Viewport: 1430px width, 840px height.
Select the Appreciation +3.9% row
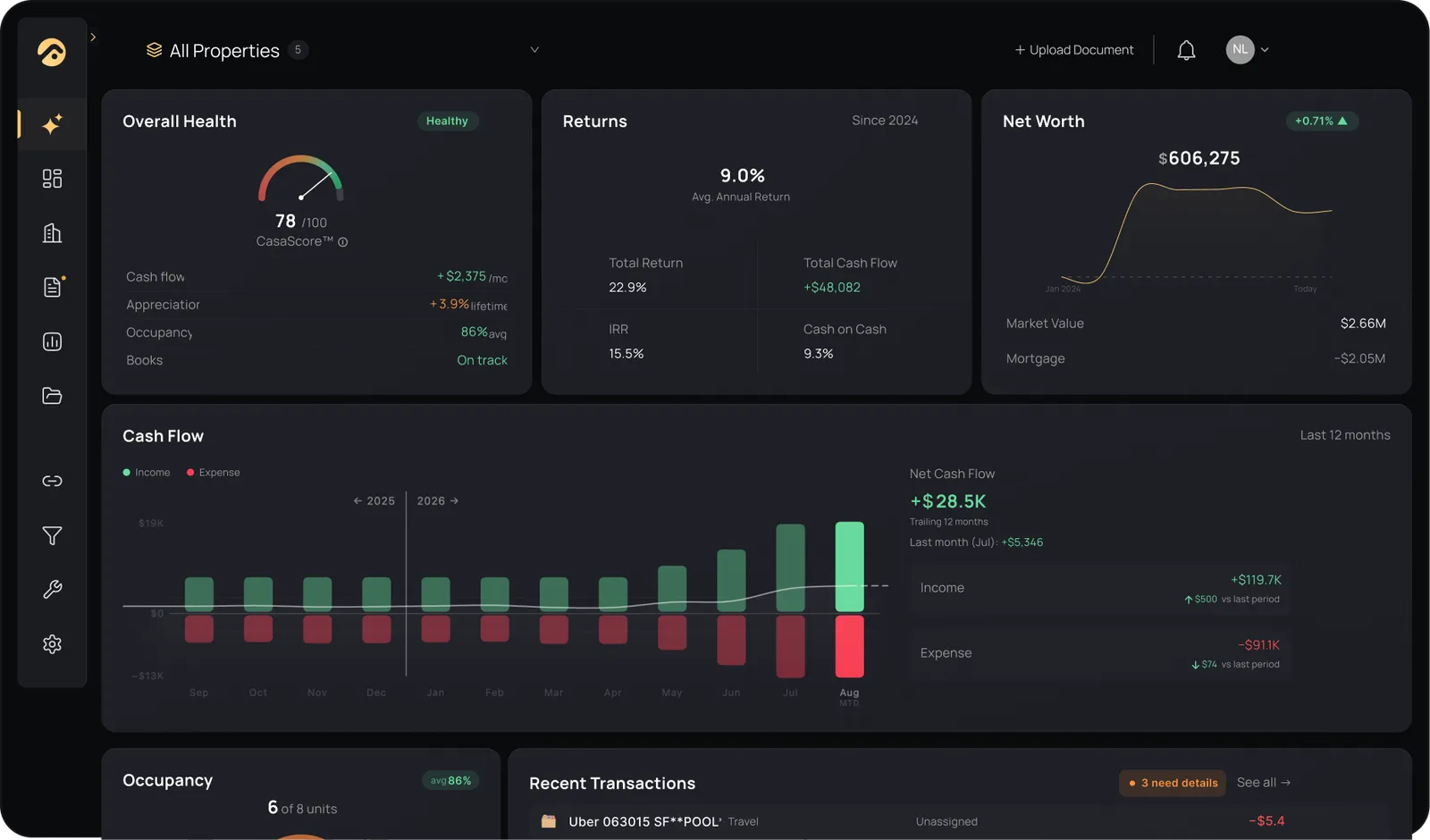click(316, 305)
